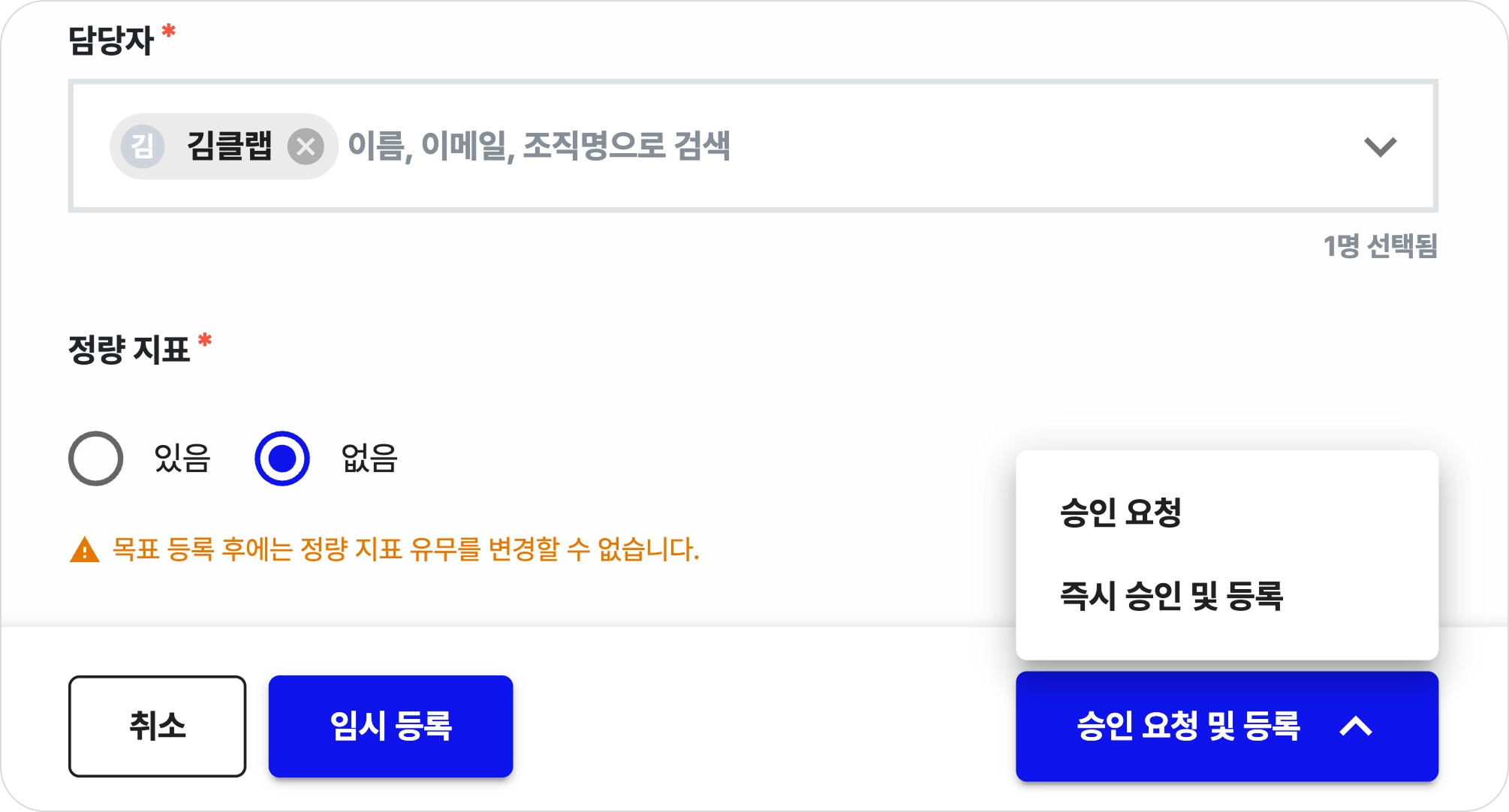Click the 1명 선택됨 counter text
The image size is (1509, 812).
[1380, 246]
